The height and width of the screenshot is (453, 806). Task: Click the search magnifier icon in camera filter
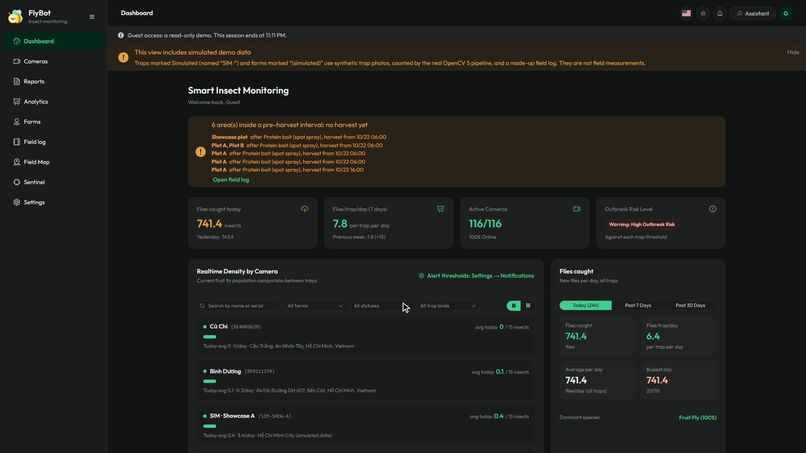[202, 306]
